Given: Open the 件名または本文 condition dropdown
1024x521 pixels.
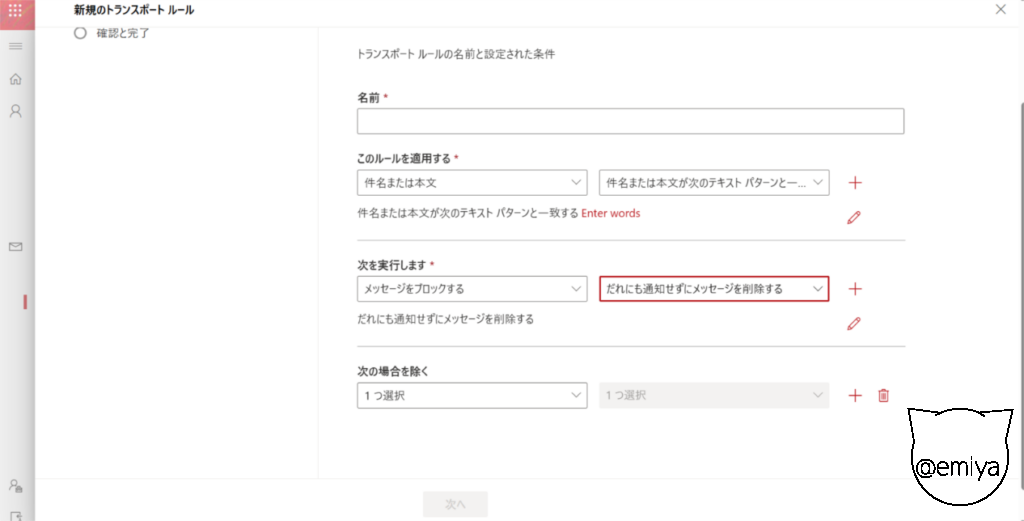Looking at the screenshot, I should point(471,182).
